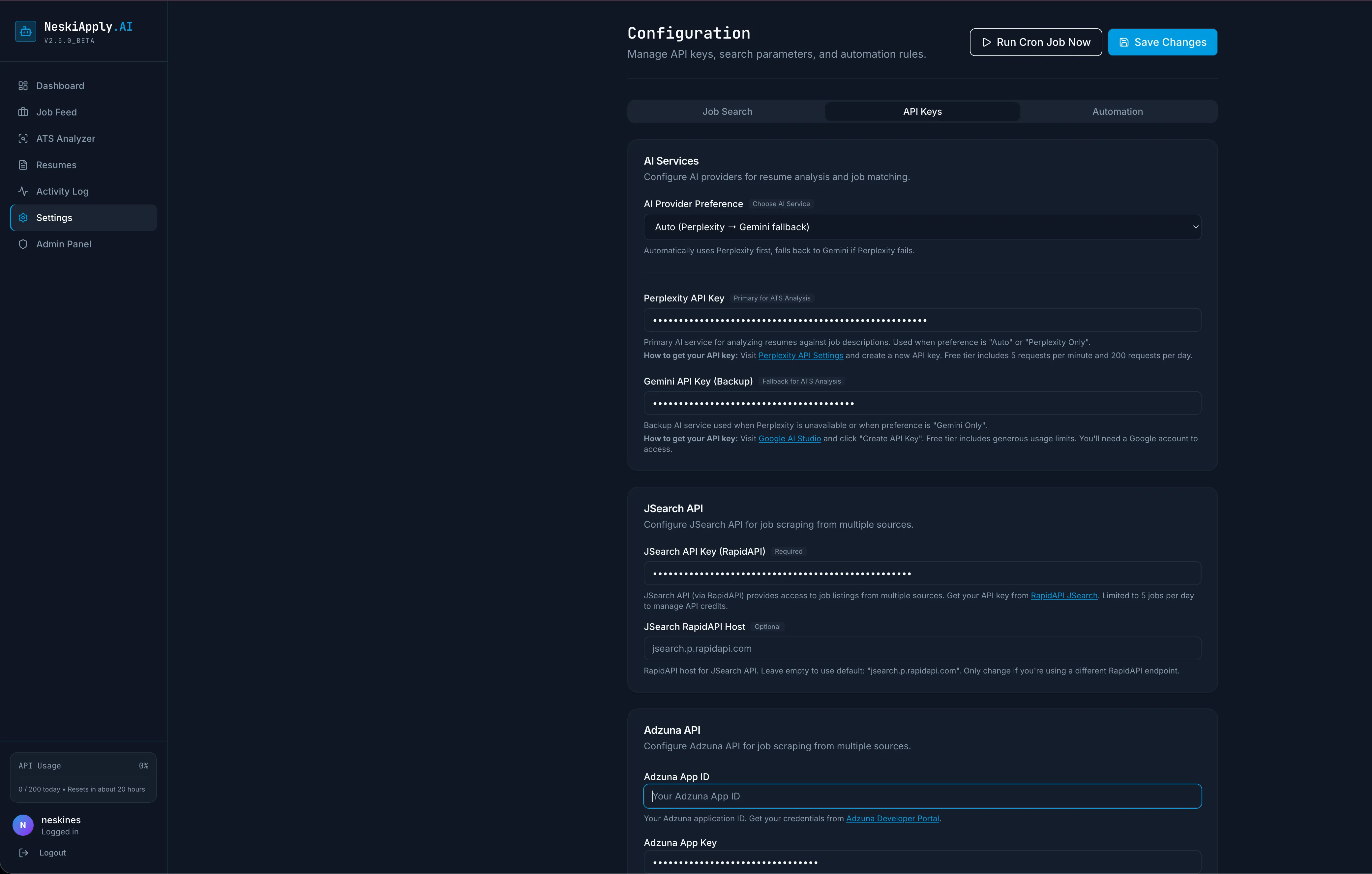Click the 'JSearch API' section heading
Image resolution: width=1372 pixels, height=874 pixels.
(x=673, y=509)
